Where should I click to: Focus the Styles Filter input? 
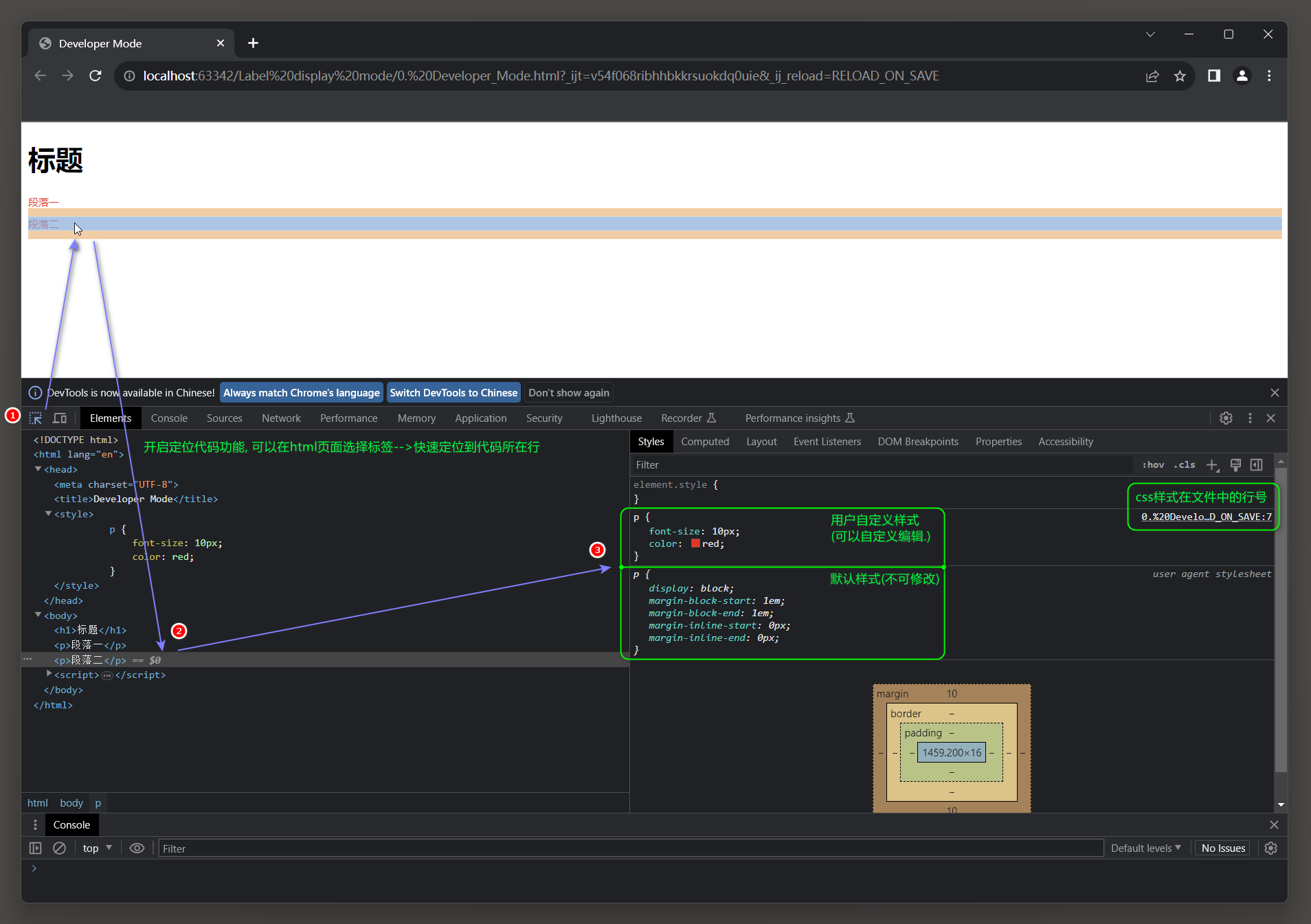tap(882, 465)
